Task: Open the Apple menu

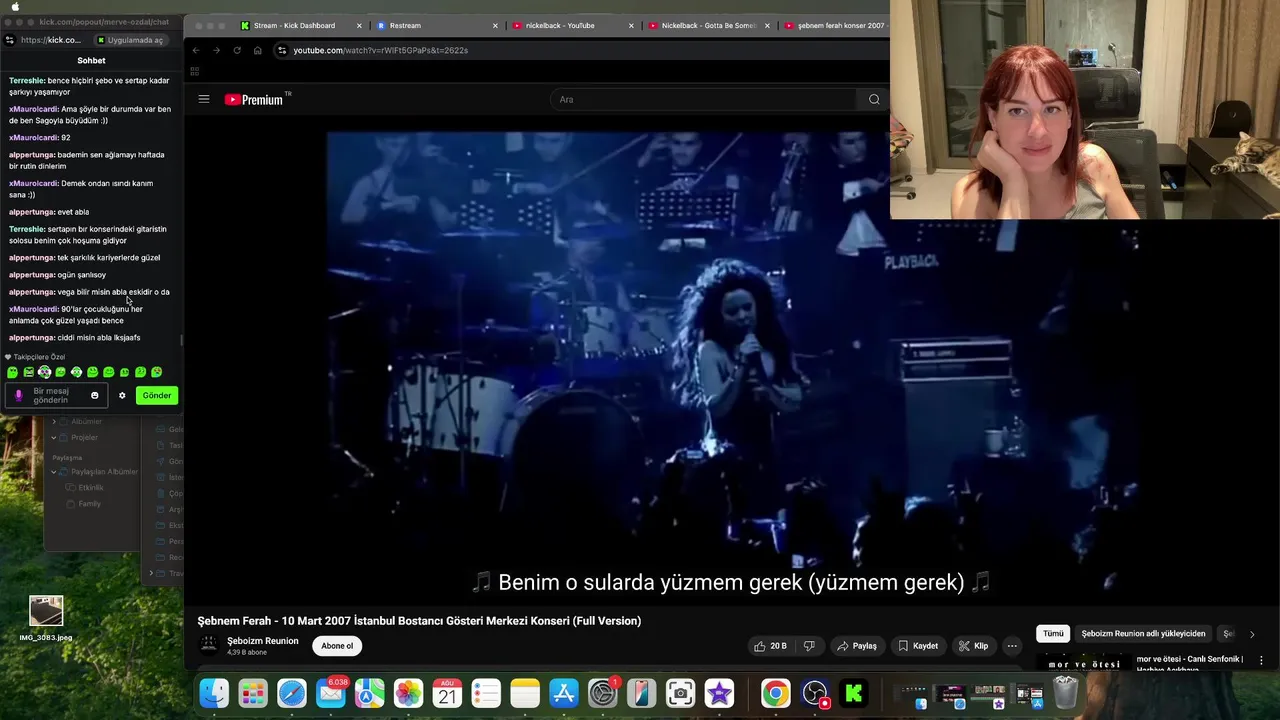Action: (x=15, y=6)
